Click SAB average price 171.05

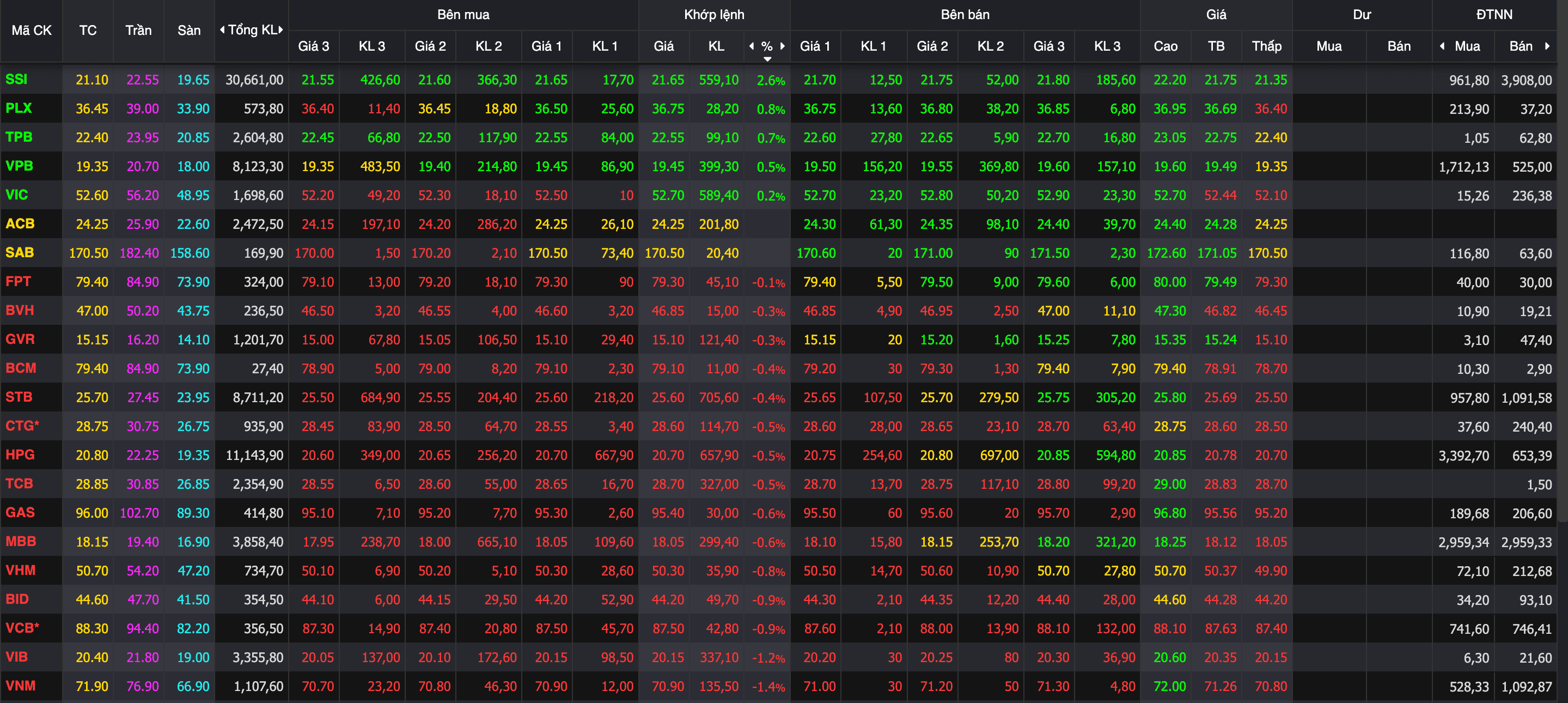click(x=1217, y=253)
